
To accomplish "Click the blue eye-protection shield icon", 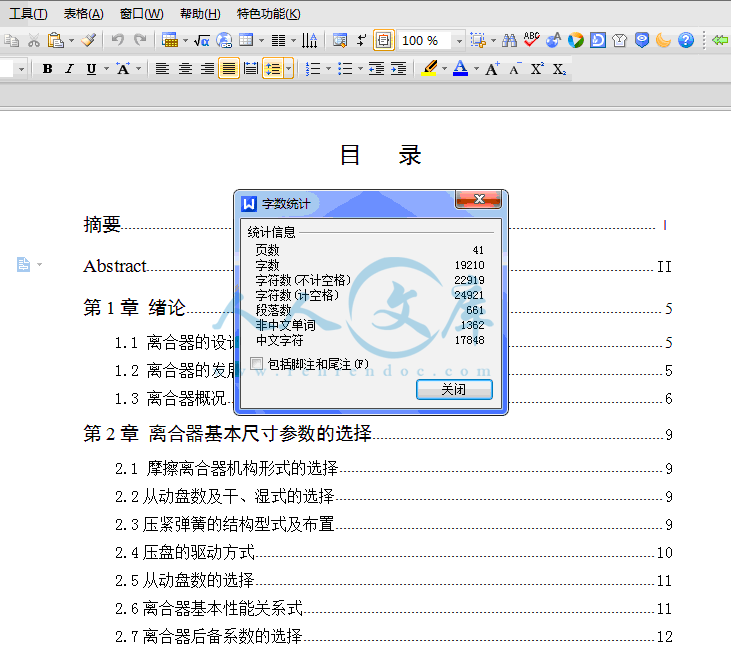I will click(x=642, y=41).
